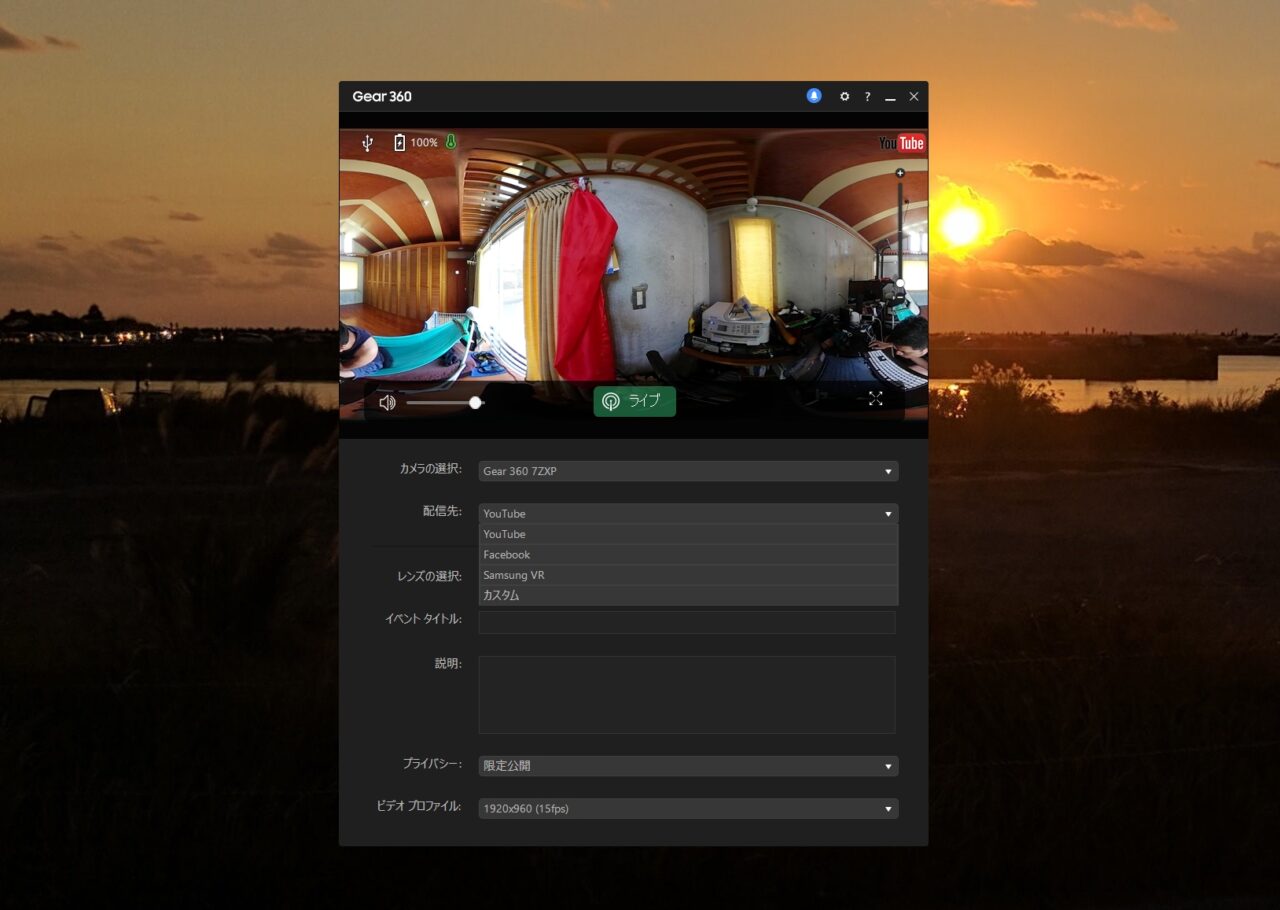Click the battery charging icon
The image size is (1280, 910).
coord(400,143)
